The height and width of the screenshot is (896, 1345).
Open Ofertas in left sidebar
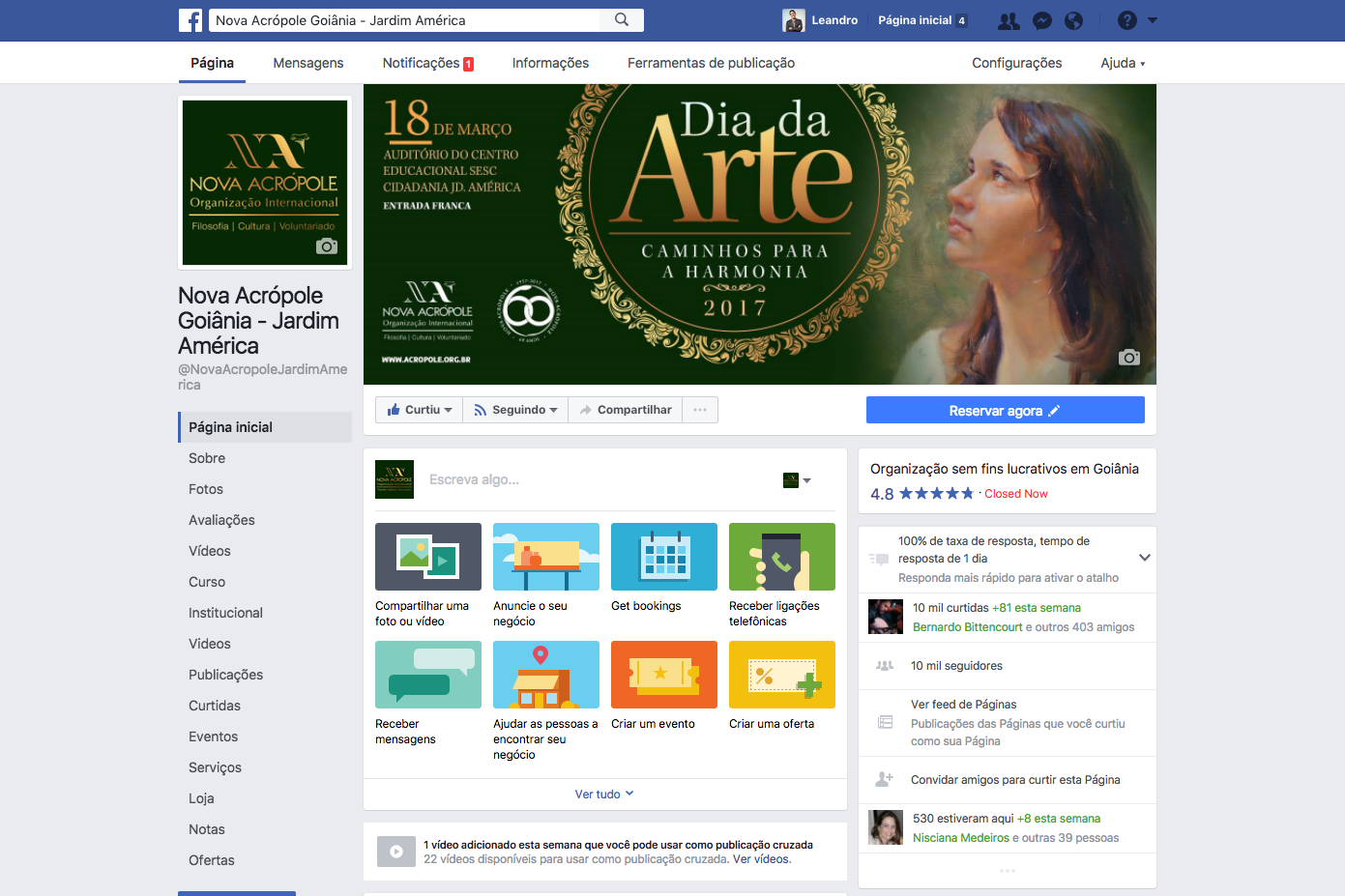coord(211,860)
